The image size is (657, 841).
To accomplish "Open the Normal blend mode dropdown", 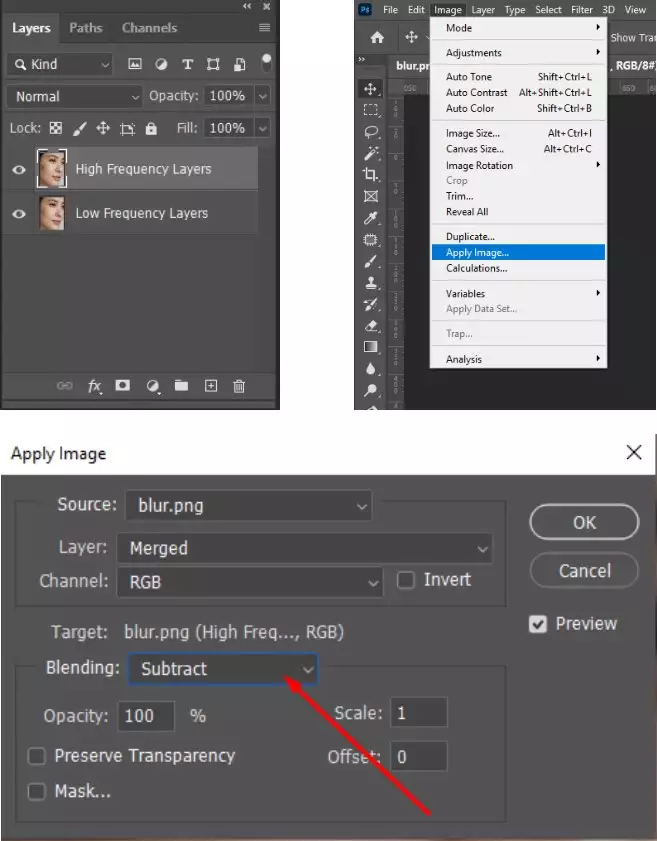I will tap(75, 97).
